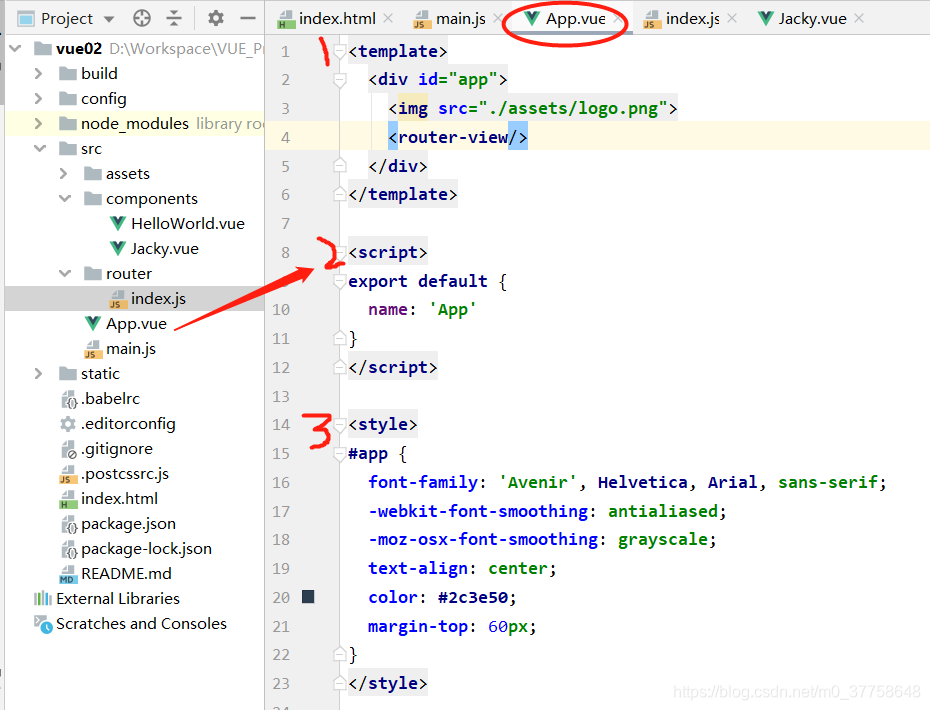
Task: Click the JS file icon of main.js in tree
Action: (93, 349)
